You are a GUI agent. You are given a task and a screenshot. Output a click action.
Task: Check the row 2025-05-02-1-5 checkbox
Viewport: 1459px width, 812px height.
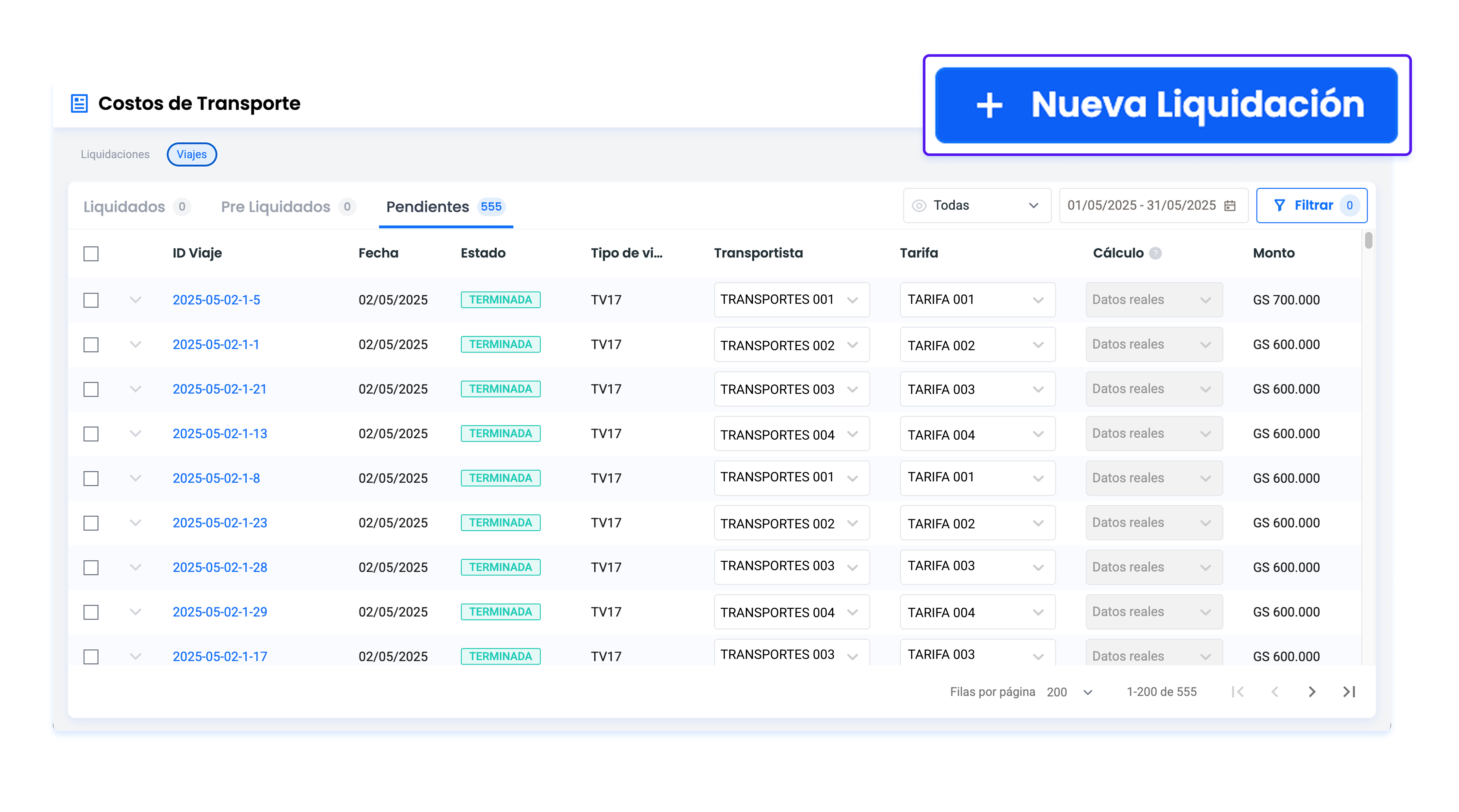(91, 300)
